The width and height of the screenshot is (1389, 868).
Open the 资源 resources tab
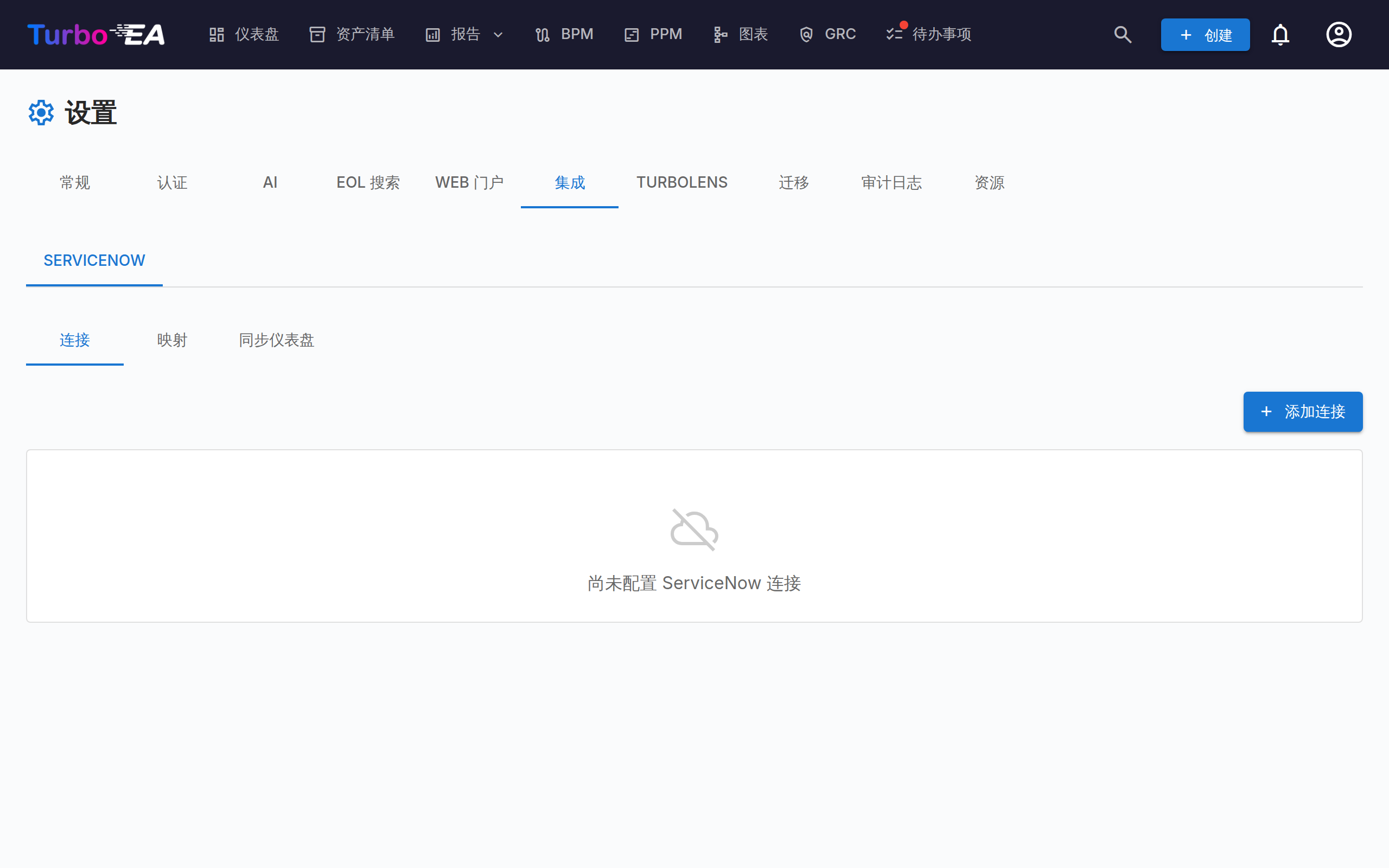[x=989, y=183]
